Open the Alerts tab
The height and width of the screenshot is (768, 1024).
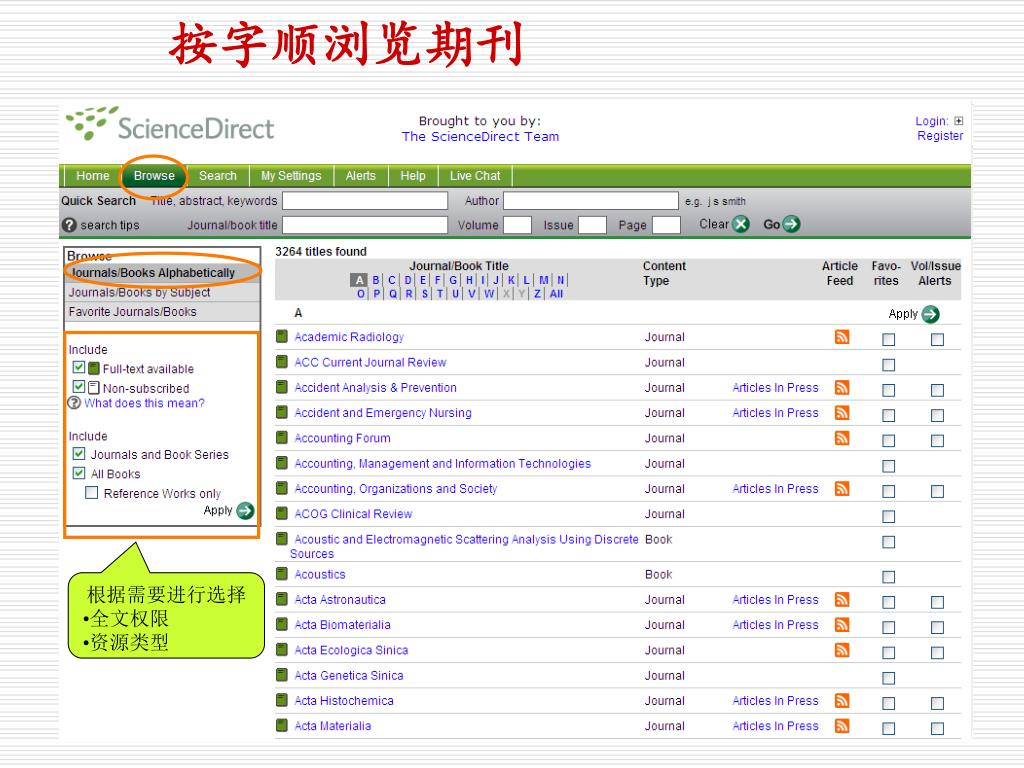pos(360,176)
